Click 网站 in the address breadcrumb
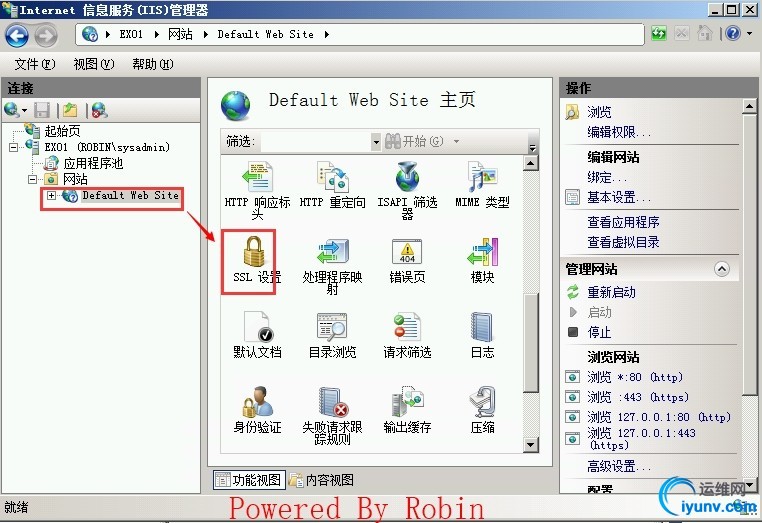 click(x=180, y=34)
